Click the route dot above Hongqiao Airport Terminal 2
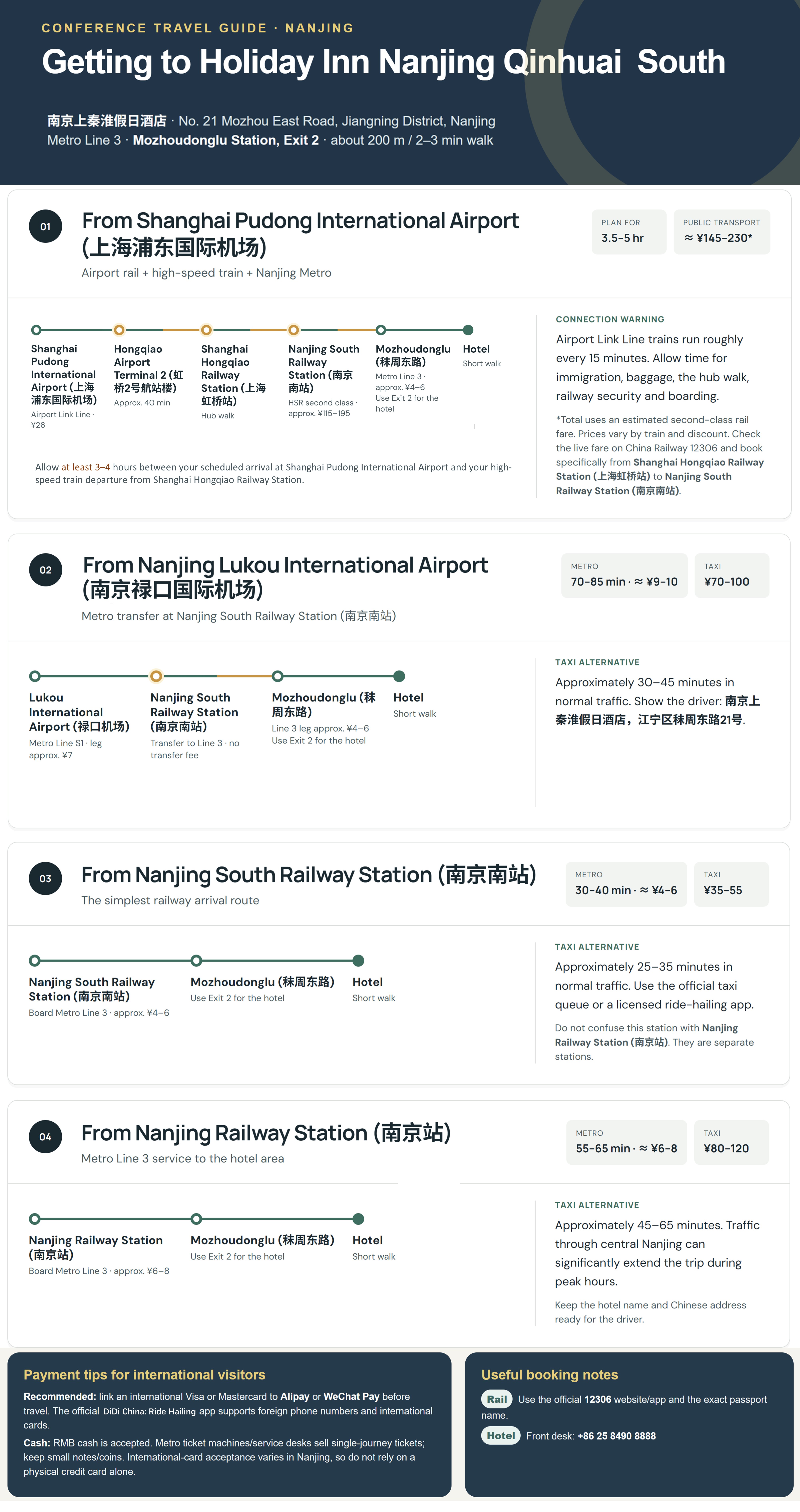Screen dimensions: 800x1512 point(119,330)
